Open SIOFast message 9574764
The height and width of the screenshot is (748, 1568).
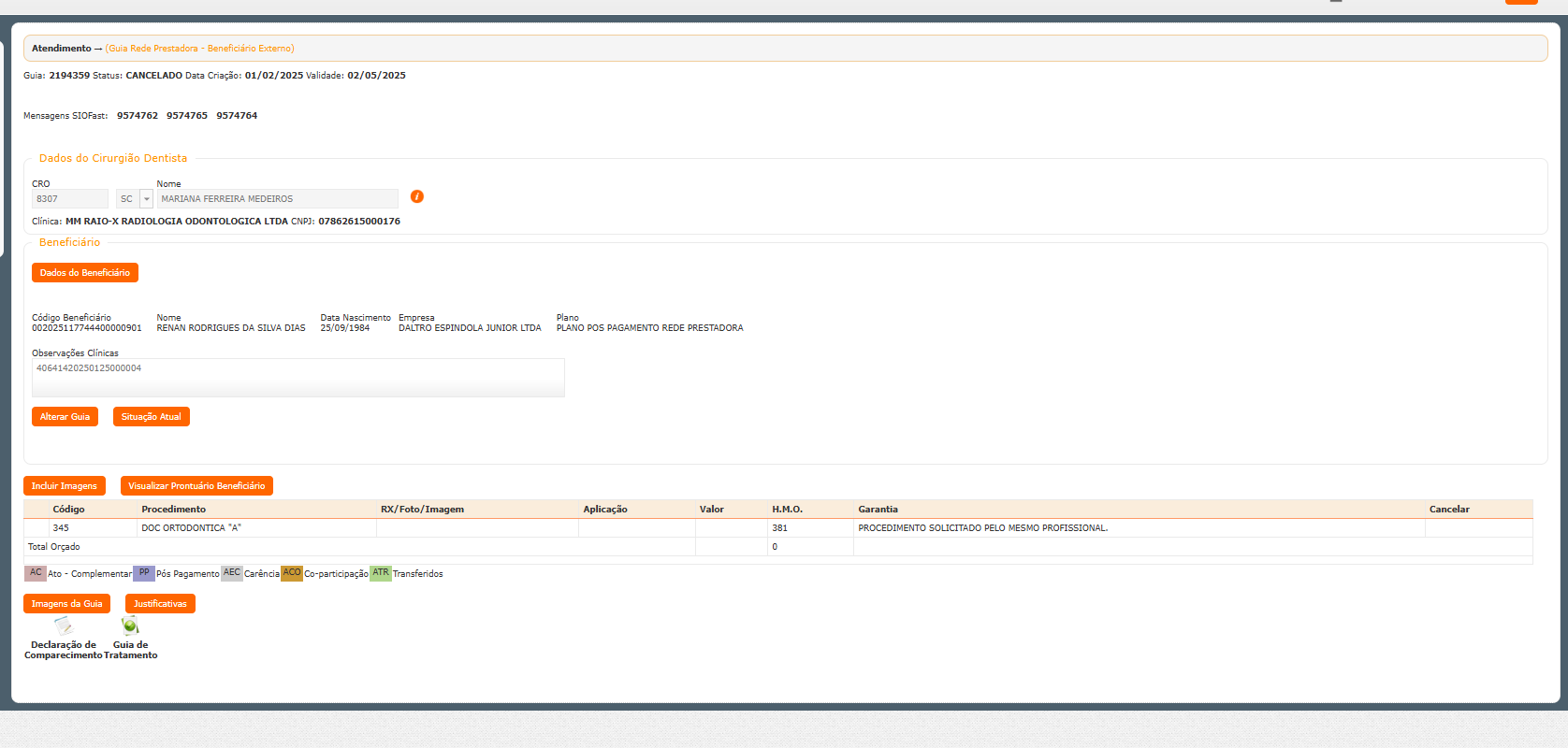tap(237, 116)
